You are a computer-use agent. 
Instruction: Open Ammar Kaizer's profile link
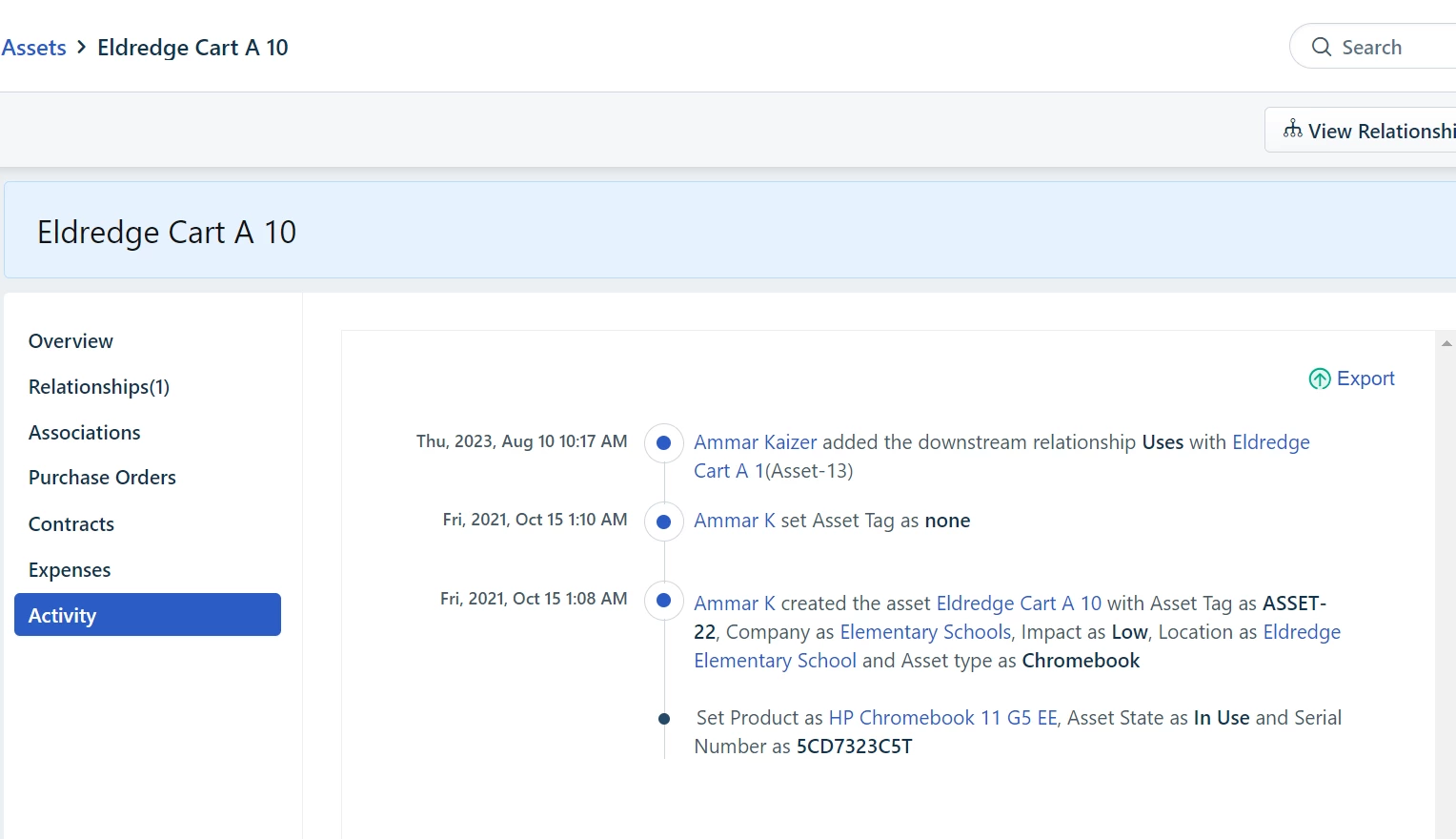point(756,442)
